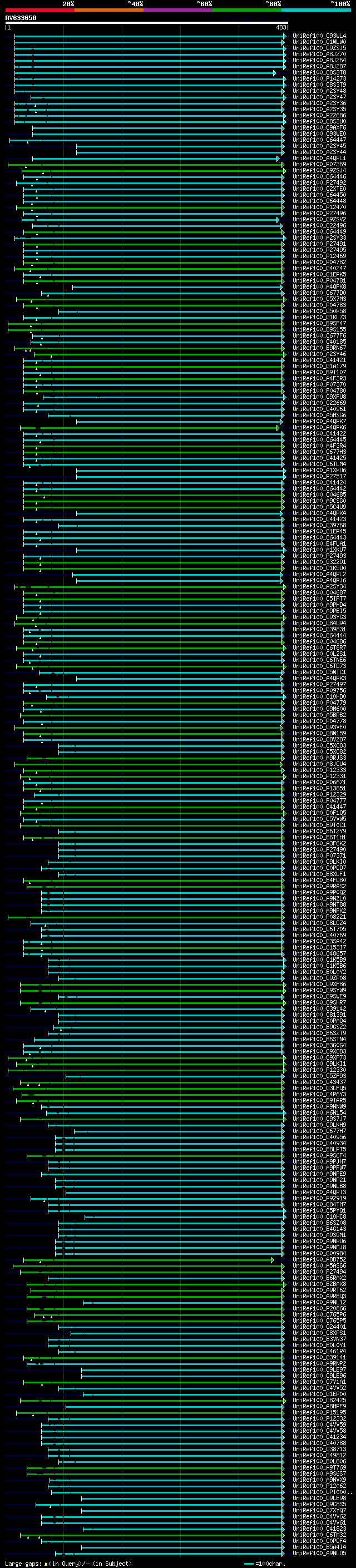Open hit UniRef100_Q8S3T8
Viewport: 356px width, 1568px height.
point(319,72)
